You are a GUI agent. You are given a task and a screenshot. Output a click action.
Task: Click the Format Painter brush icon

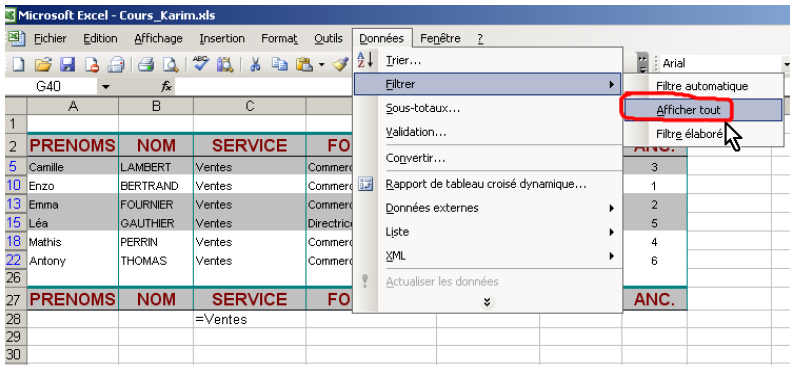pos(341,64)
